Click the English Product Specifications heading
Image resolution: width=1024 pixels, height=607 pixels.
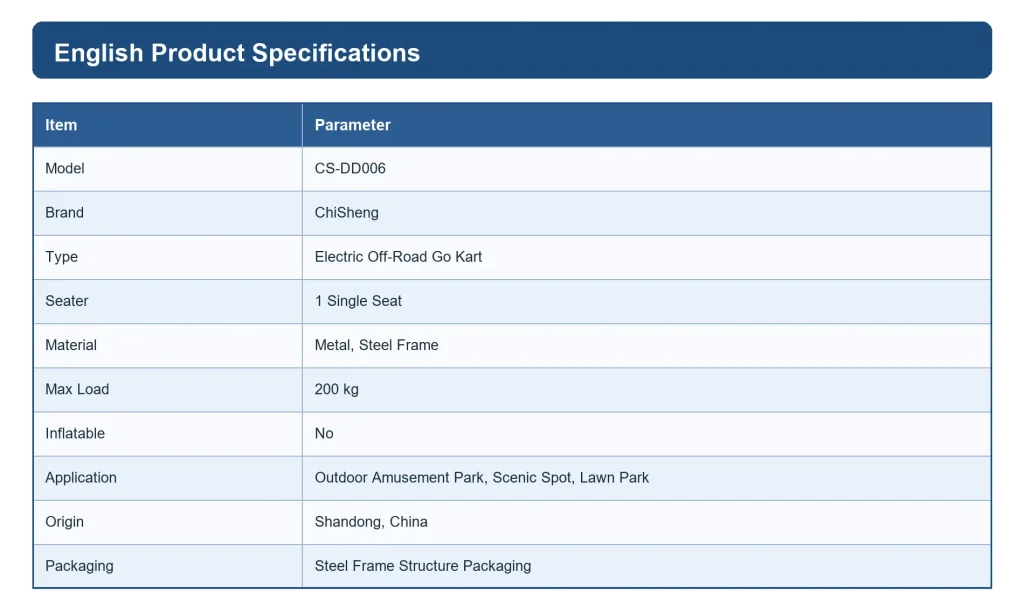pyautogui.click(x=236, y=53)
